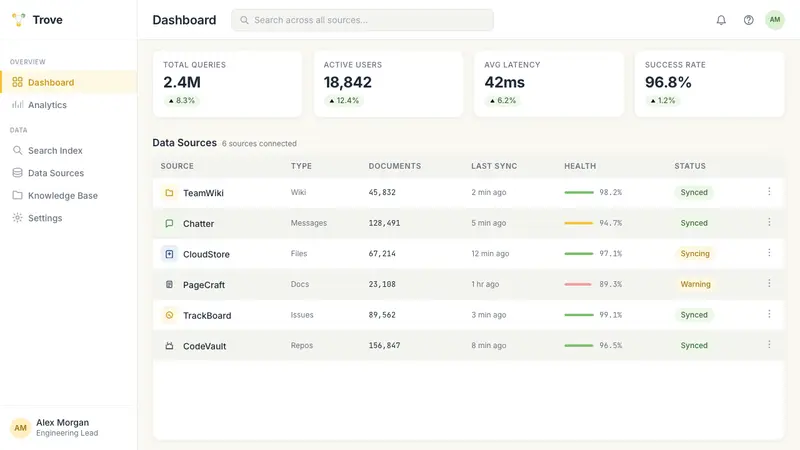This screenshot has height=450, width=800.
Task: Open the CloudStore row more-options menu
Action: 769,253
